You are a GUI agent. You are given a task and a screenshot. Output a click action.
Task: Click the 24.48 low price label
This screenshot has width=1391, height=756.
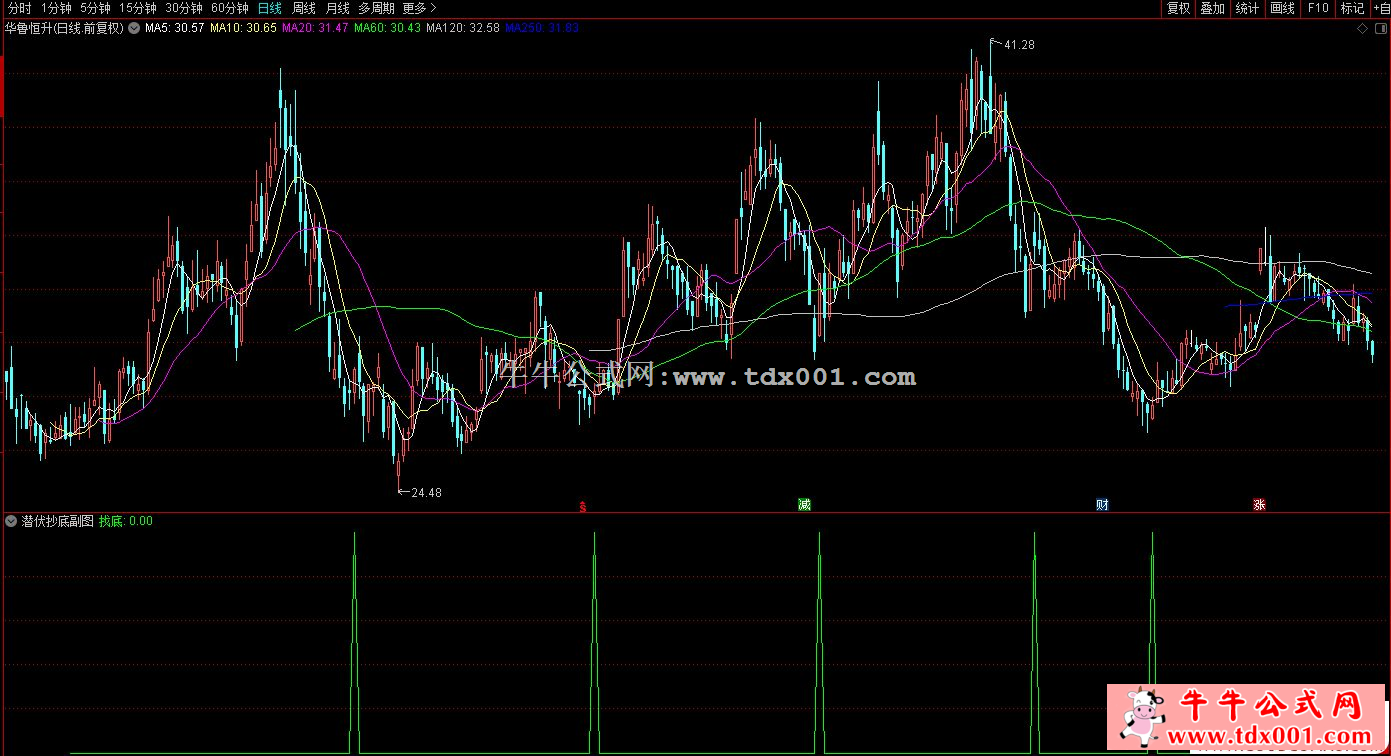click(x=426, y=492)
